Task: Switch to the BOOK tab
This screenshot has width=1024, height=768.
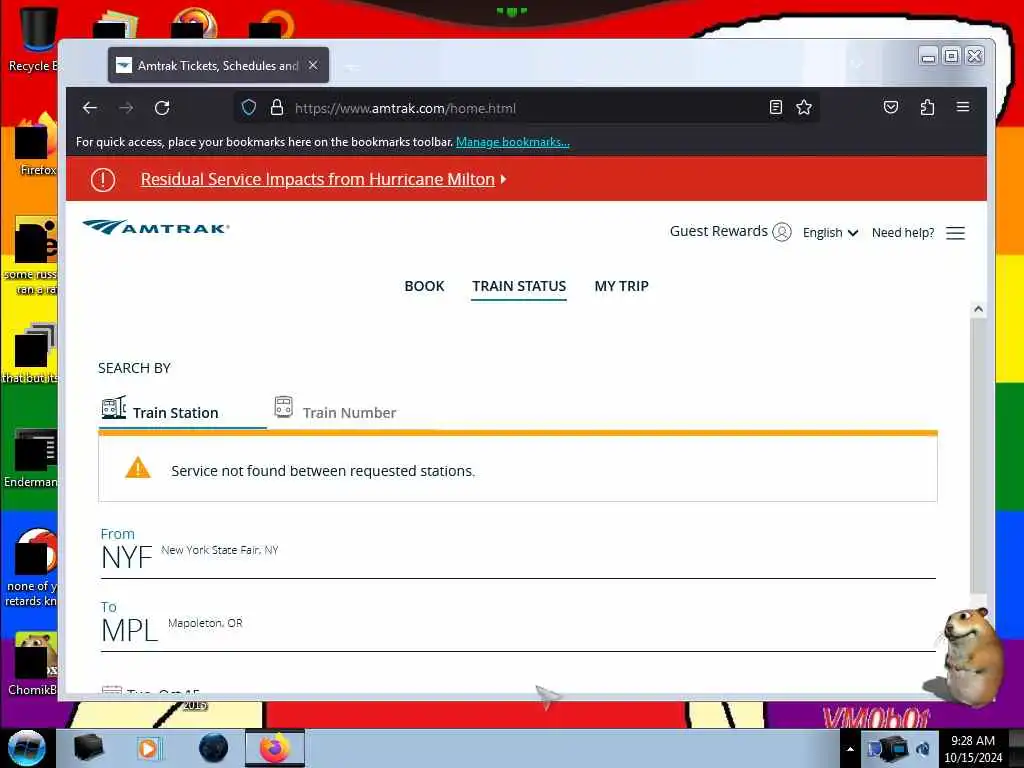Action: coord(424,286)
